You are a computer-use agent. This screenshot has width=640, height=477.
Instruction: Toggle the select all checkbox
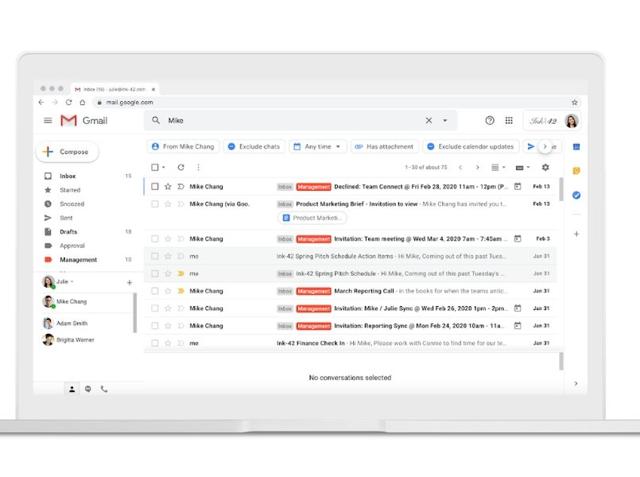155,167
